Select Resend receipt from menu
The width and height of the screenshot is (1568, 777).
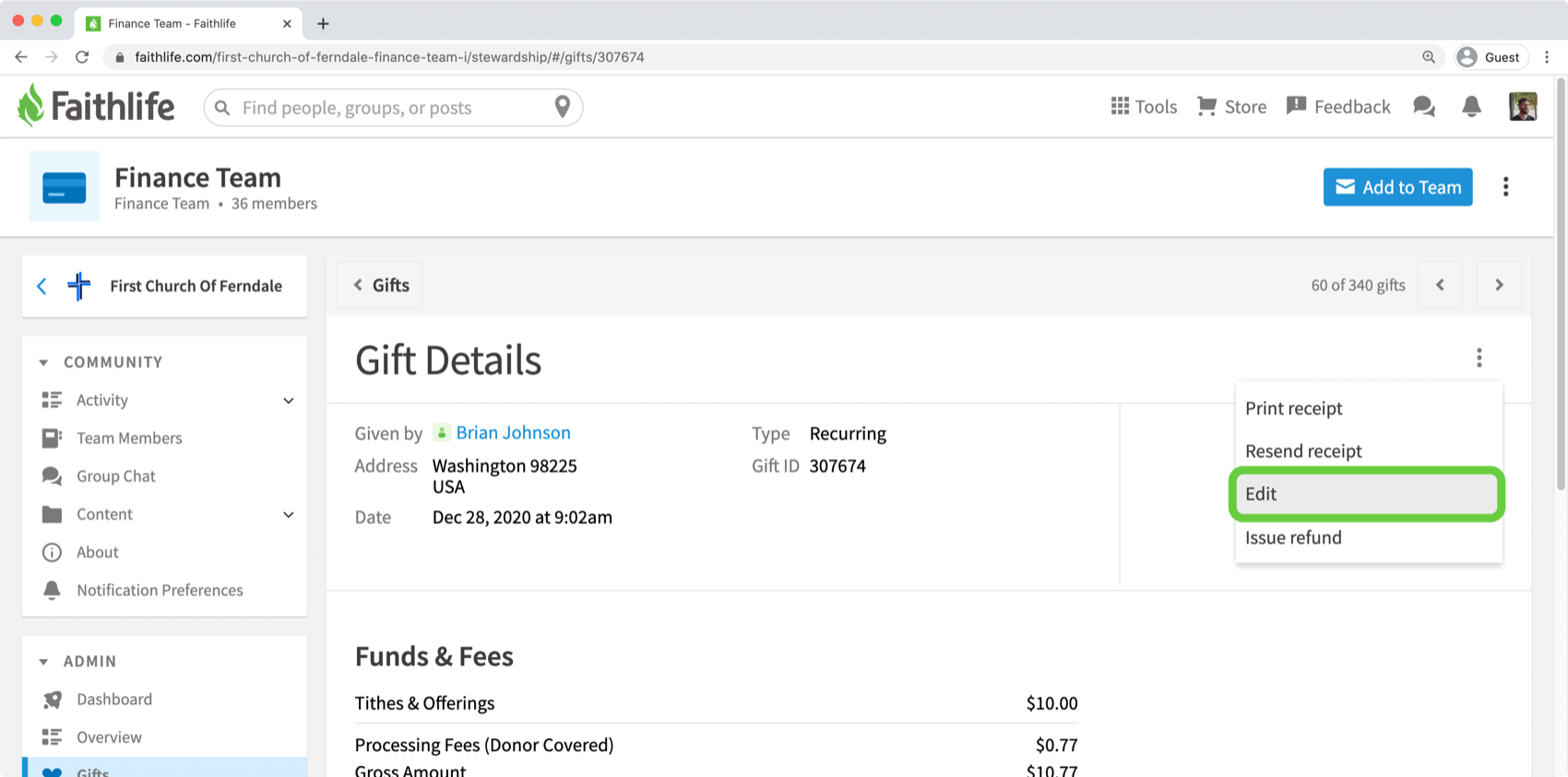pos(1369,450)
